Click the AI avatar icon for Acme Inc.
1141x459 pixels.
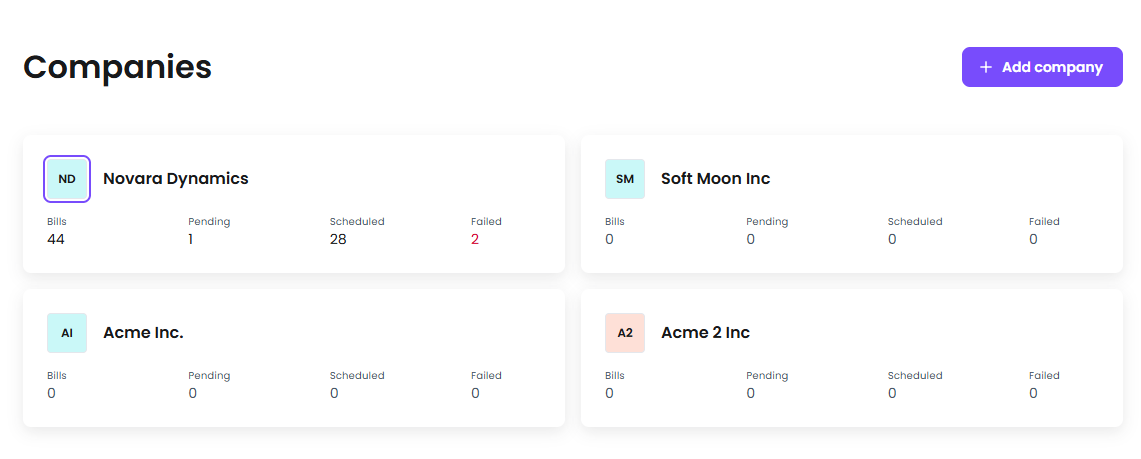pyautogui.click(x=67, y=333)
